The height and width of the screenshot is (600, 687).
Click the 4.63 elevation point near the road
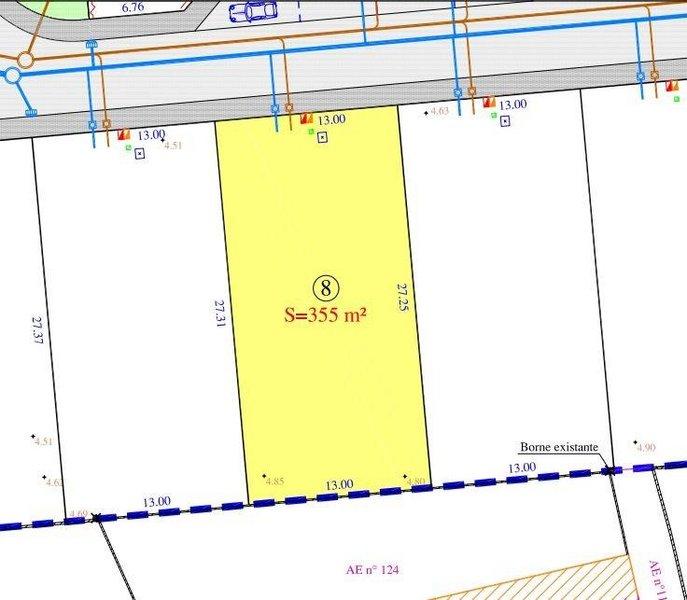pos(439,111)
